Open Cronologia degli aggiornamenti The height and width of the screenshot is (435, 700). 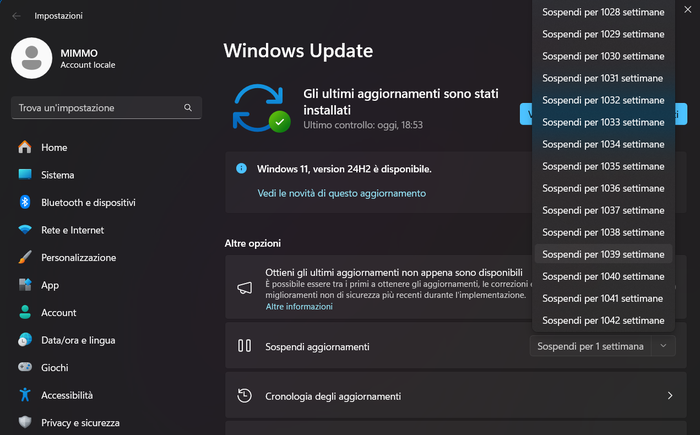(456, 396)
